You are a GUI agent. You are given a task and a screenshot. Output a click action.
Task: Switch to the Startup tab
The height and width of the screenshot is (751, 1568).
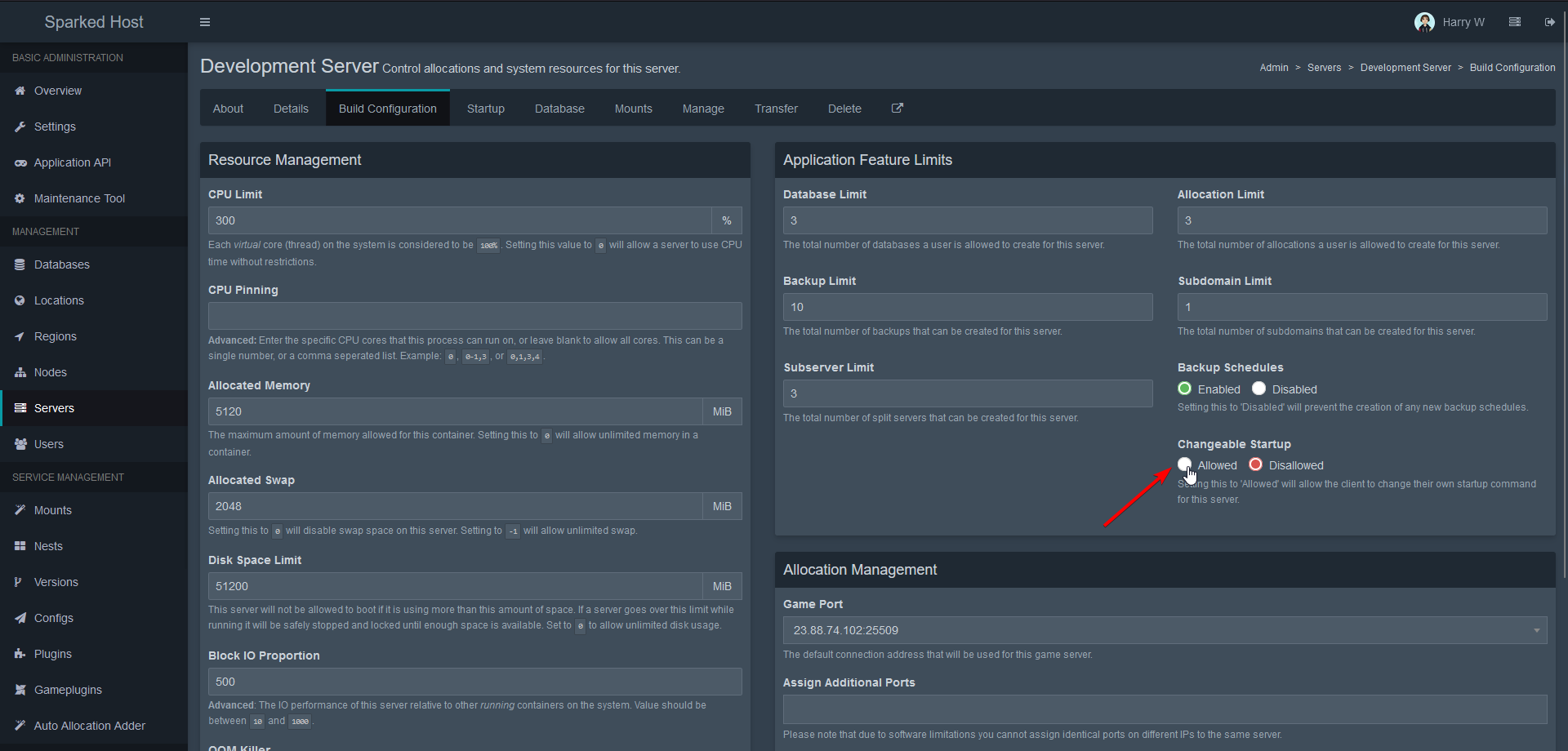pos(485,108)
